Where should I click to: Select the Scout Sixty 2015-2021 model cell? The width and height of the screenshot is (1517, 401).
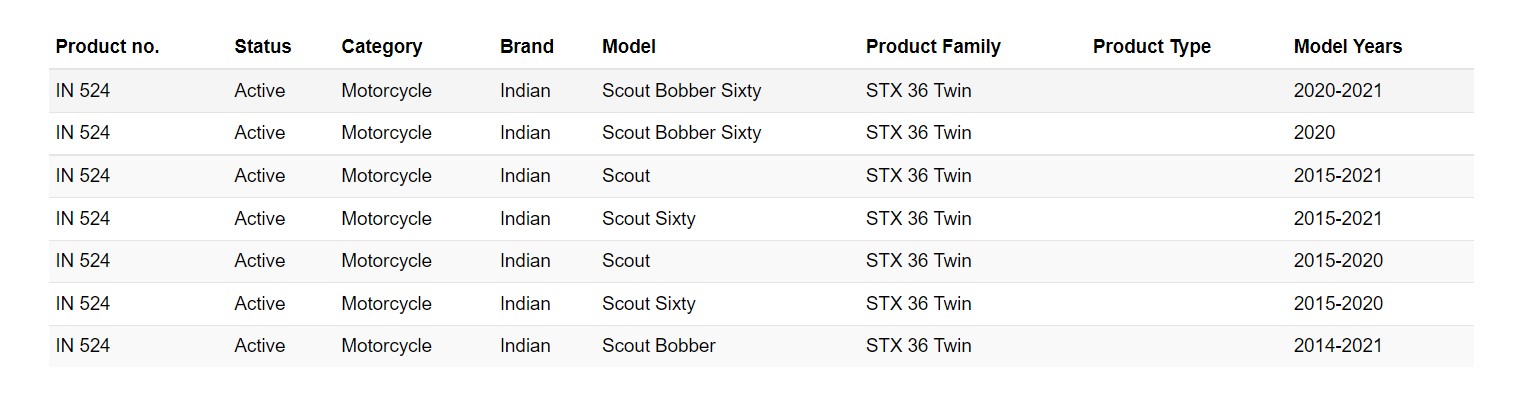pyautogui.click(x=648, y=219)
